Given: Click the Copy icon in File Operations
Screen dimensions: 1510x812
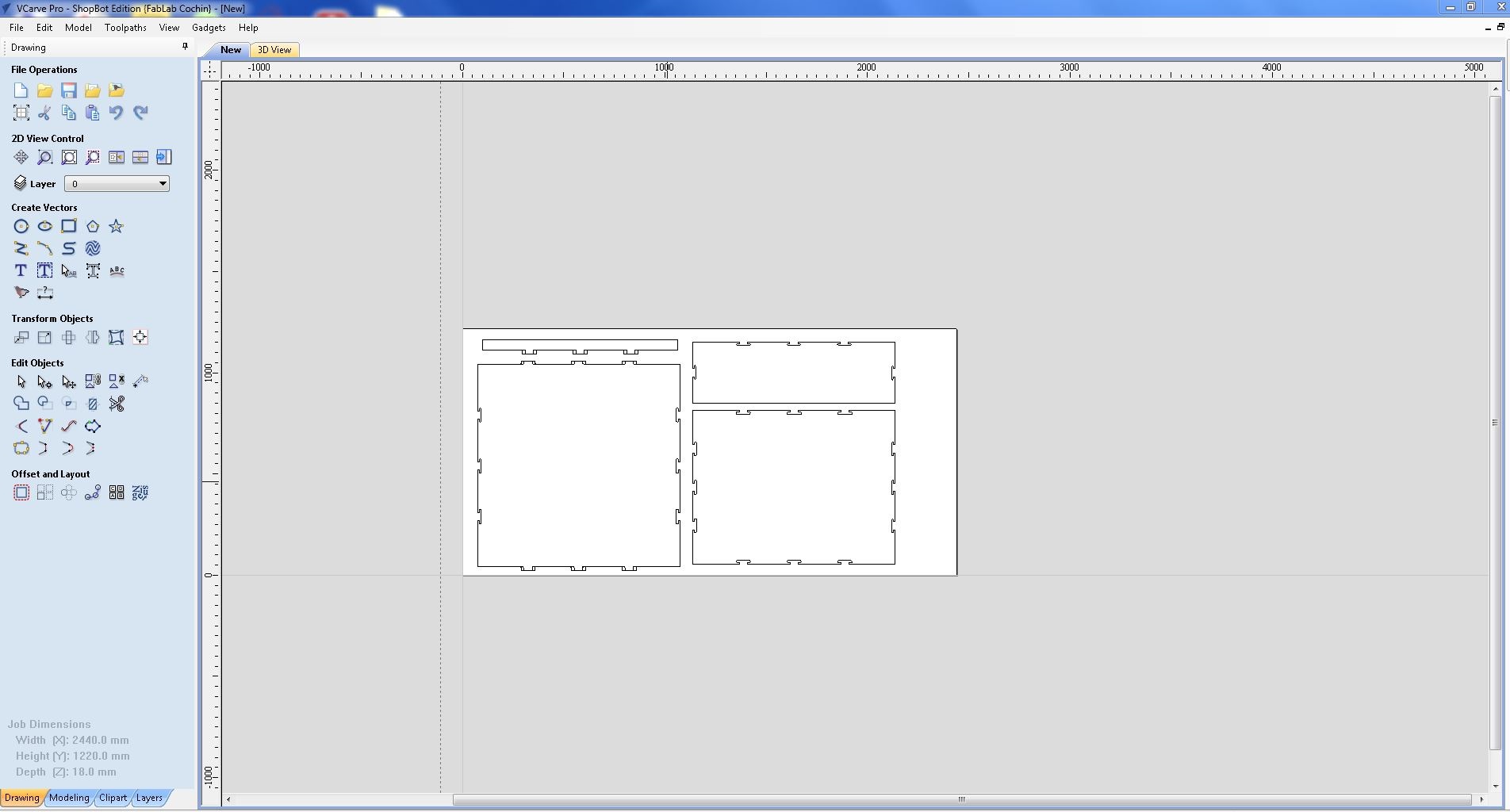Looking at the screenshot, I should (x=69, y=113).
